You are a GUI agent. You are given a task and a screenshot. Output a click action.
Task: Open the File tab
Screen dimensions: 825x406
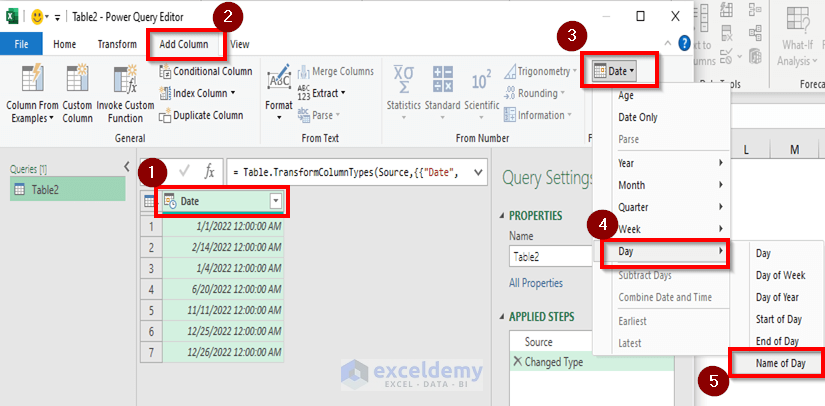[22, 44]
